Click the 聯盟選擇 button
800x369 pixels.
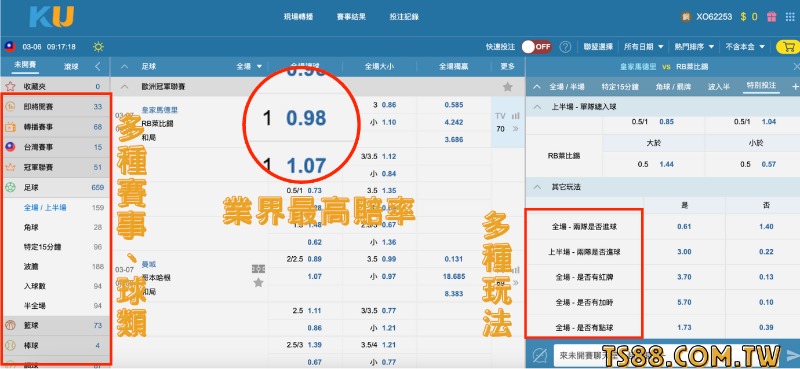(x=598, y=47)
